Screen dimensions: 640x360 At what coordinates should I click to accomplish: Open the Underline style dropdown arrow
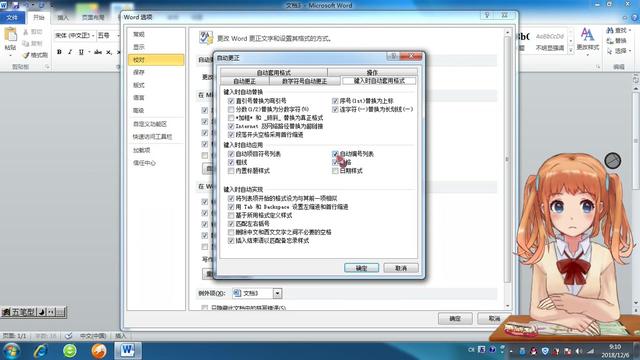(89, 52)
